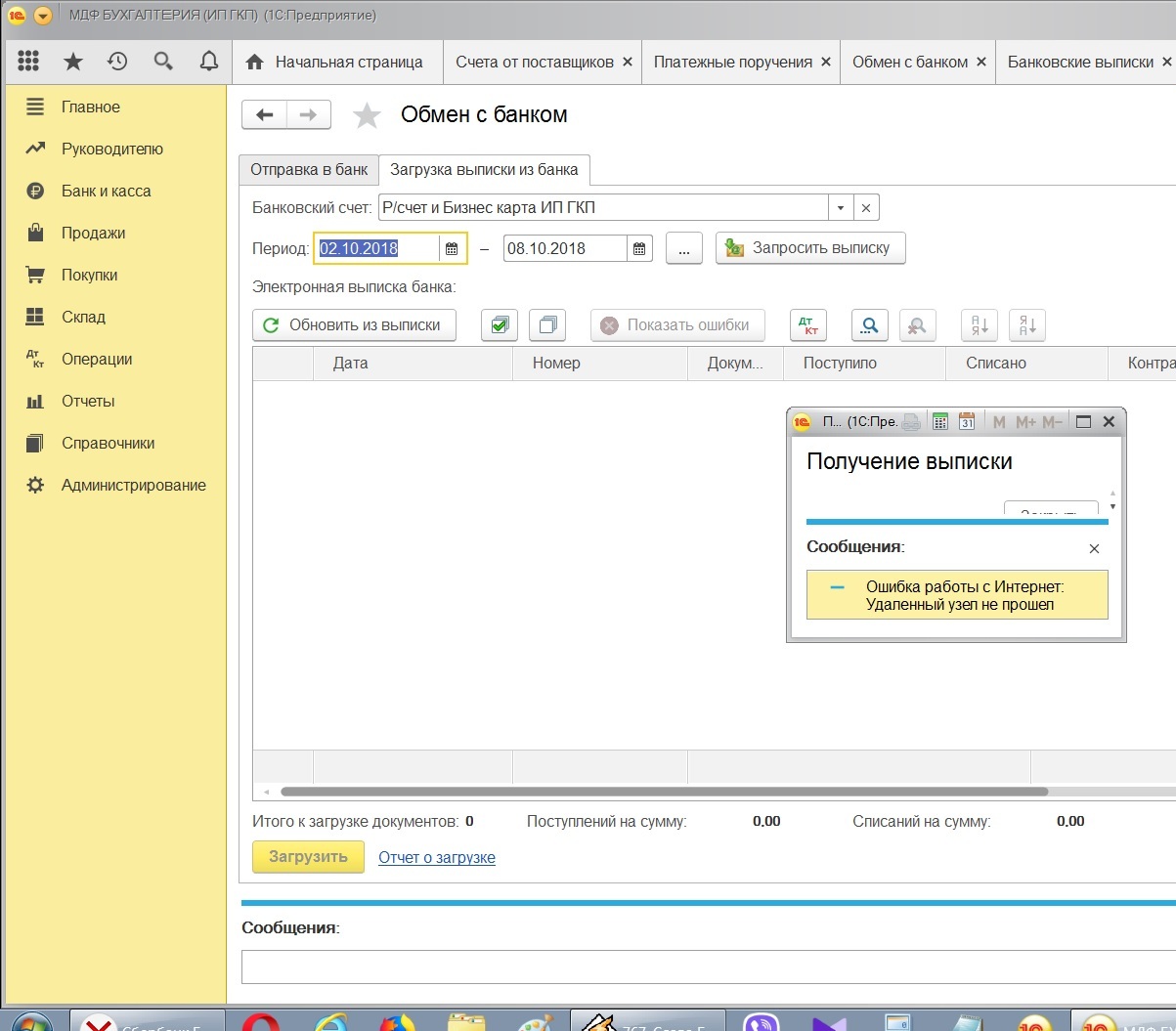Open Банк и касса section in sidebar
The height and width of the screenshot is (1031, 1176).
(106, 191)
